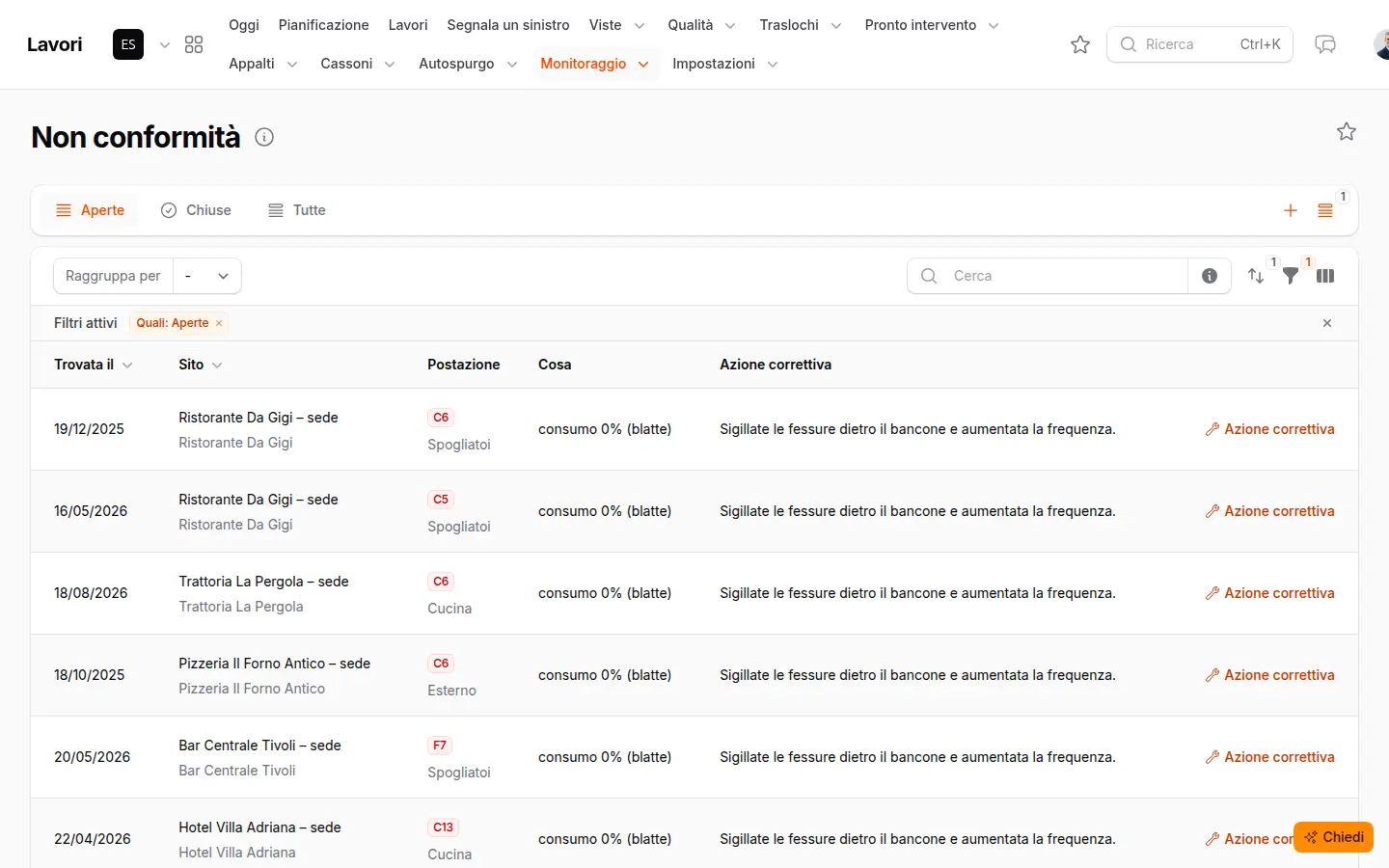Expand the Monitoraggio menu
1389x868 pixels.
tap(595, 64)
